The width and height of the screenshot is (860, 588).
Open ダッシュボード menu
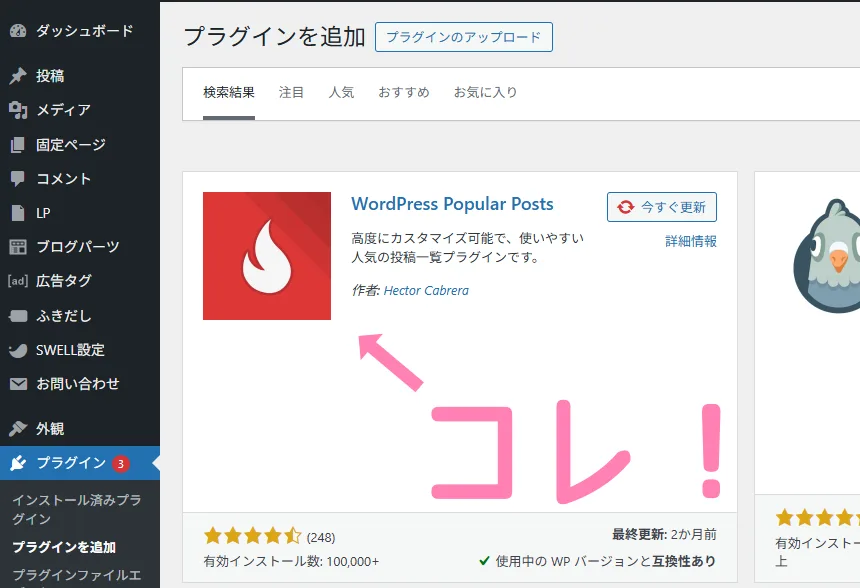coord(80,31)
